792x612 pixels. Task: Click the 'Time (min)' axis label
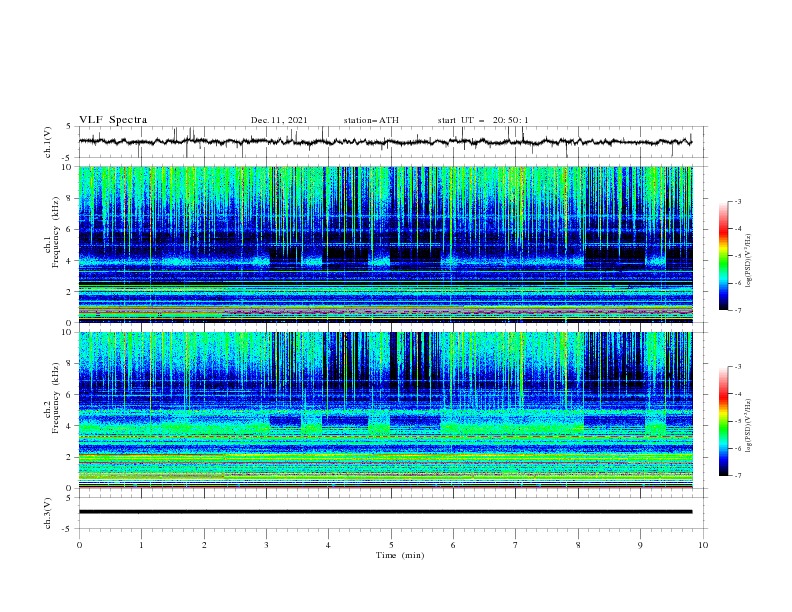(400, 555)
